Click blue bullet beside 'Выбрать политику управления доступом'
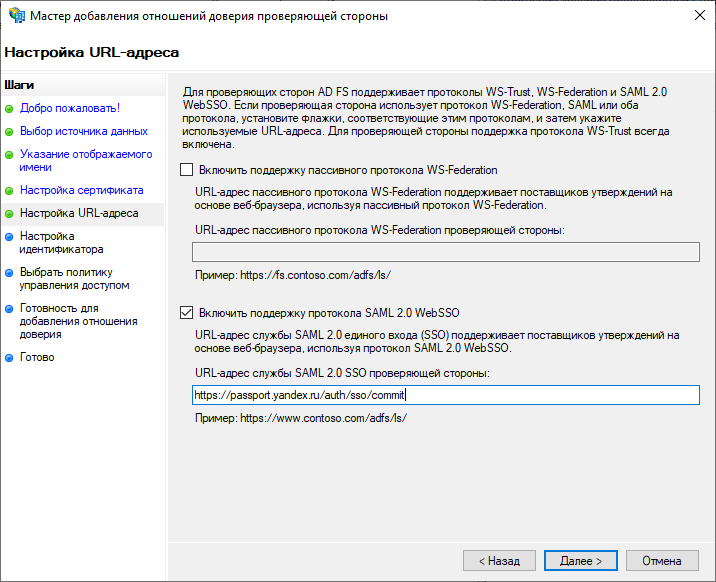Viewport: 716px width, 582px height. [x=10, y=273]
